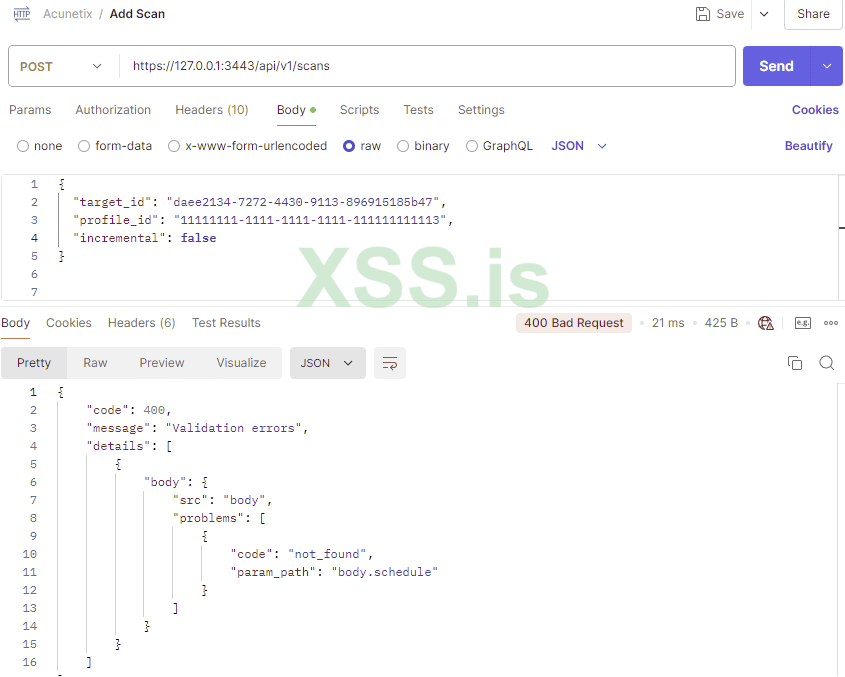Open the Authorization tab
The image size is (845, 677).
(x=113, y=110)
